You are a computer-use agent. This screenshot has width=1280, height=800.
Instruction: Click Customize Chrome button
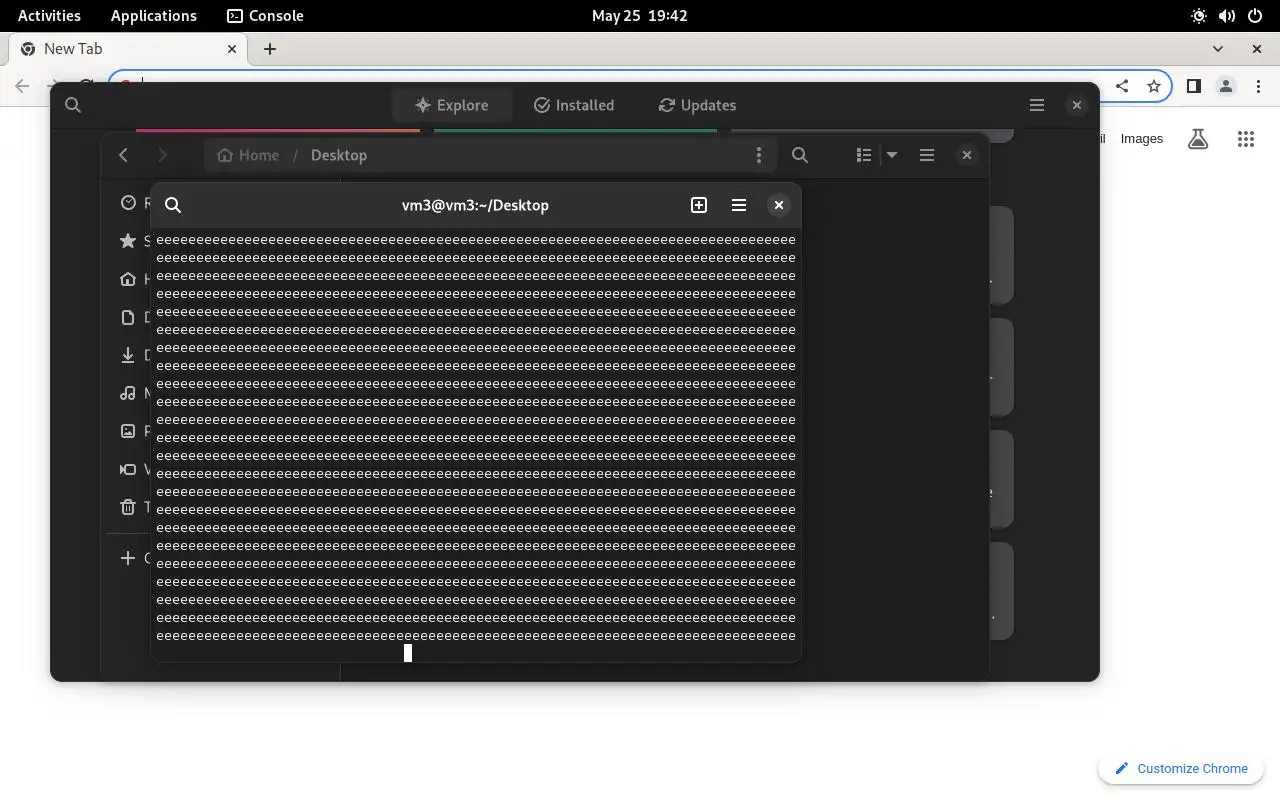click(x=1181, y=768)
